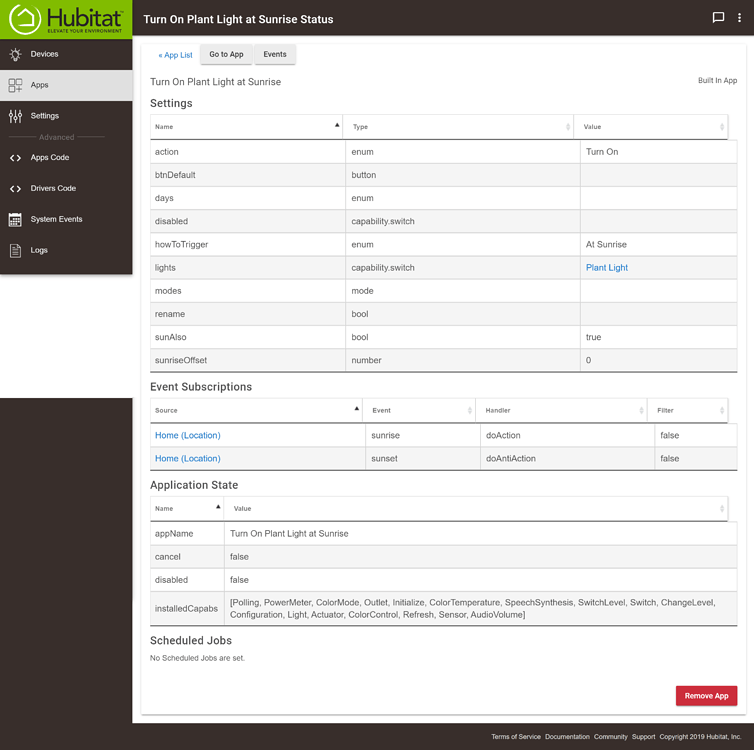This screenshot has height=750, width=754.
Task: Select the 'action' setting name cell
Action: point(248,152)
